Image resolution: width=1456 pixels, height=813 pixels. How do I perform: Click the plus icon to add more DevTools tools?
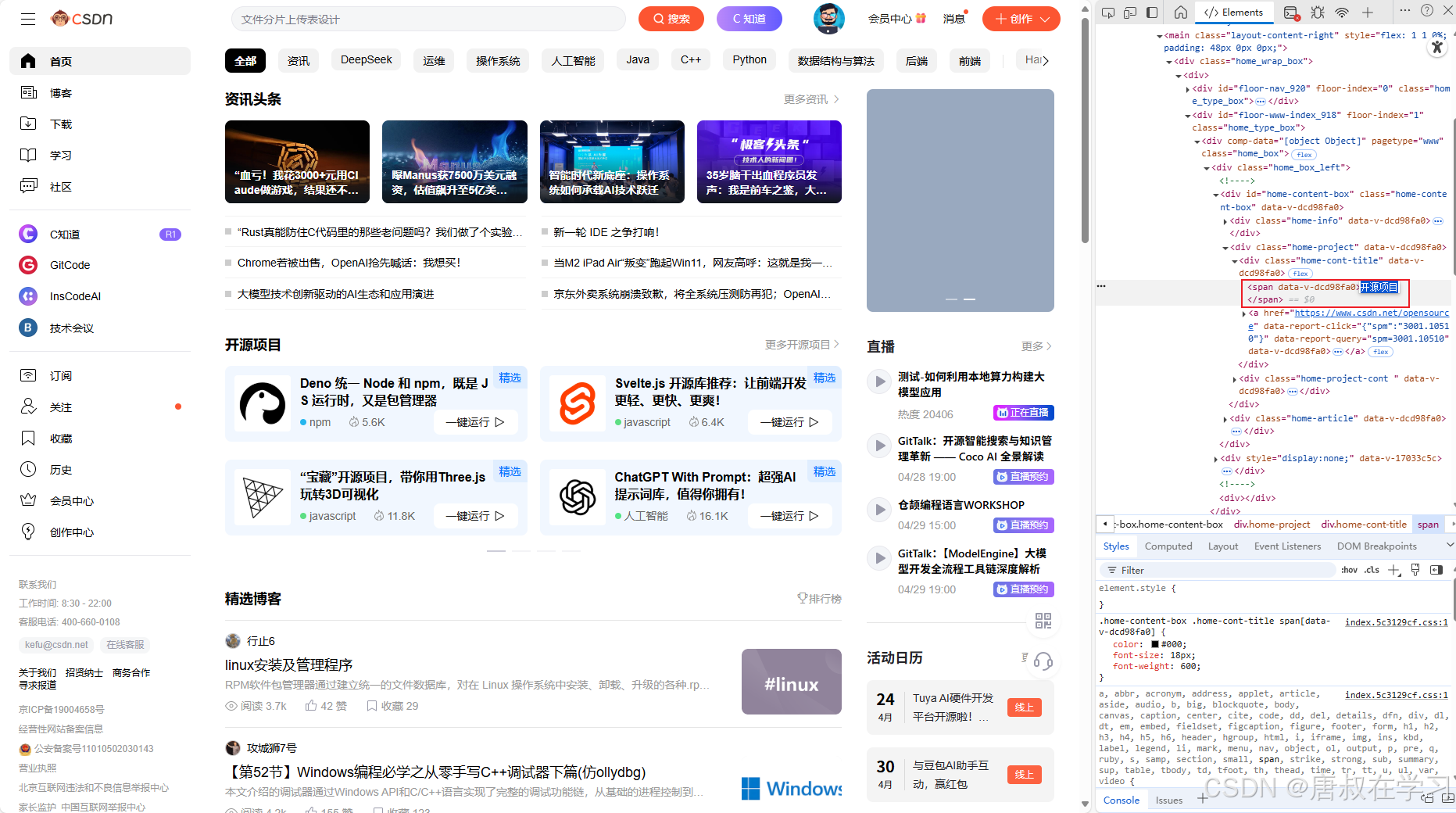point(1368,12)
